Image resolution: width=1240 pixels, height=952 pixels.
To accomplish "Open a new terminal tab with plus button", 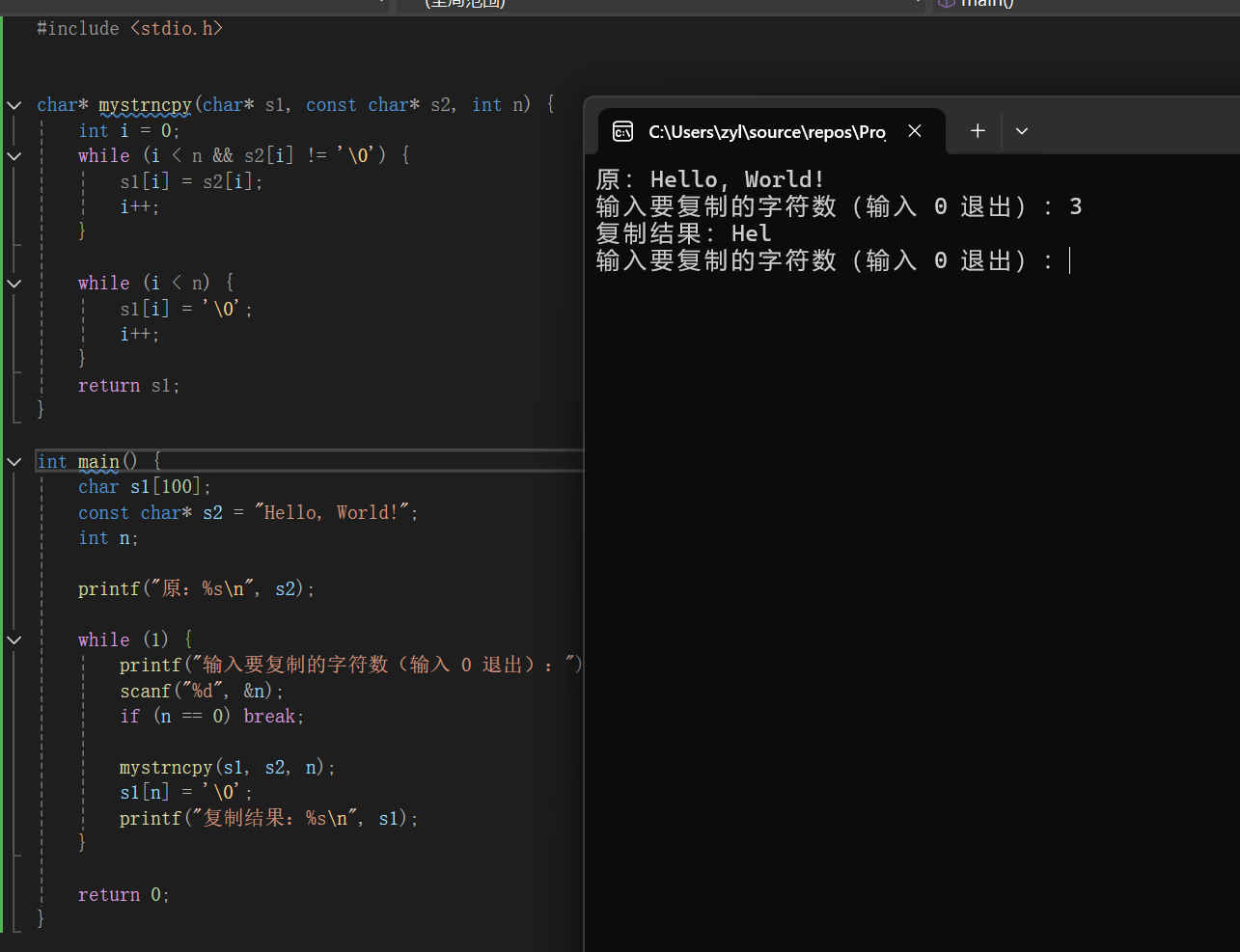I will [x=978, y=131].
